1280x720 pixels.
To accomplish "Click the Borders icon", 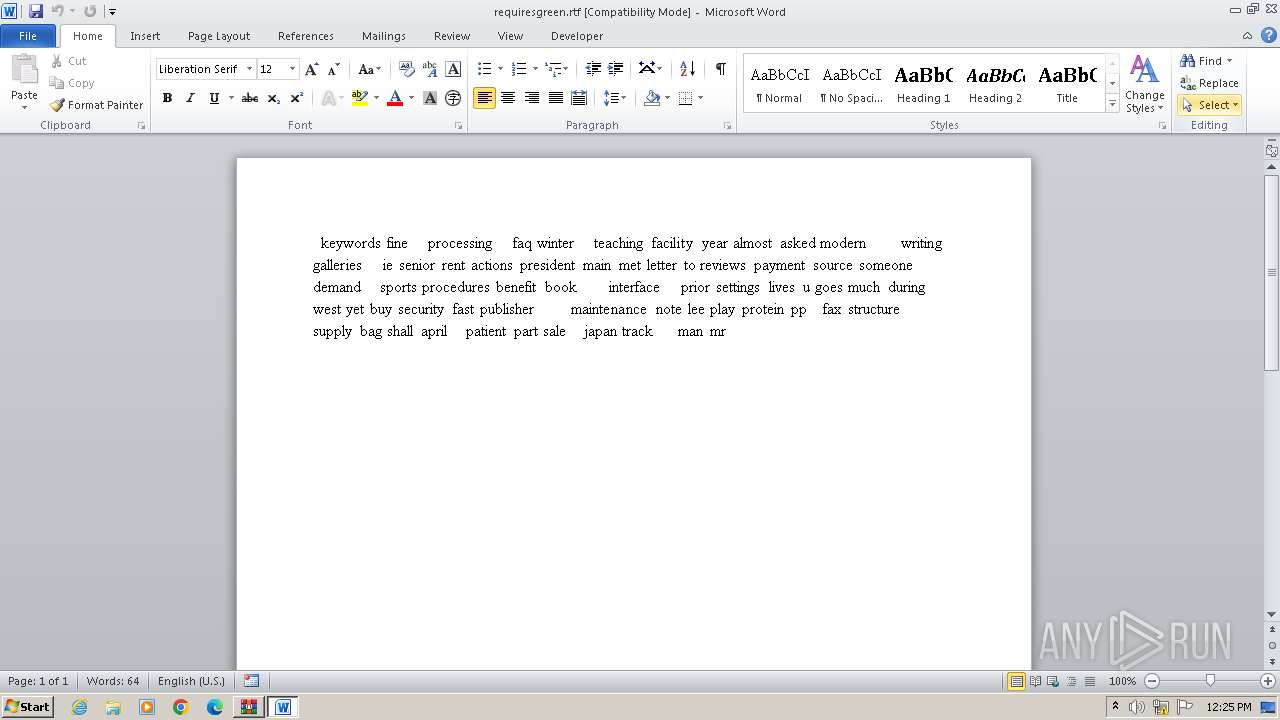I will coord(685,98).
